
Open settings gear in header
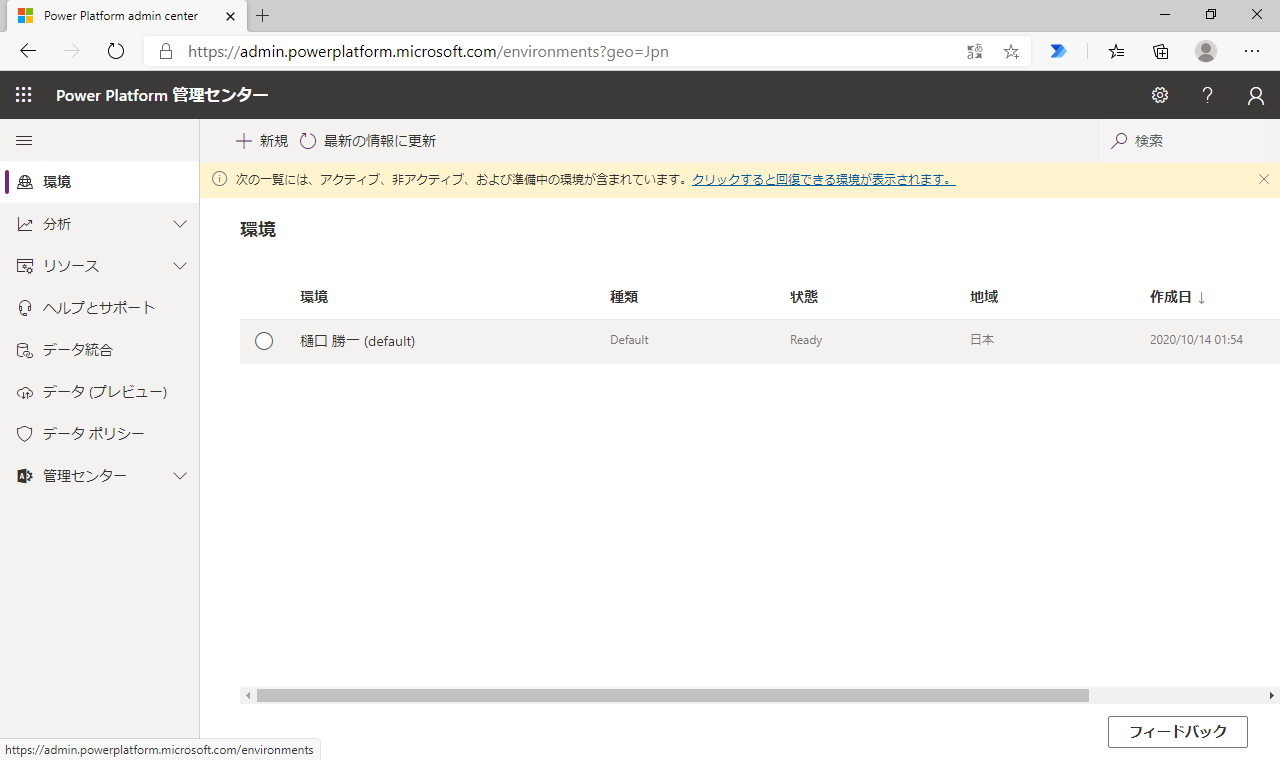pyautogui.click(x=1160, y=95)
